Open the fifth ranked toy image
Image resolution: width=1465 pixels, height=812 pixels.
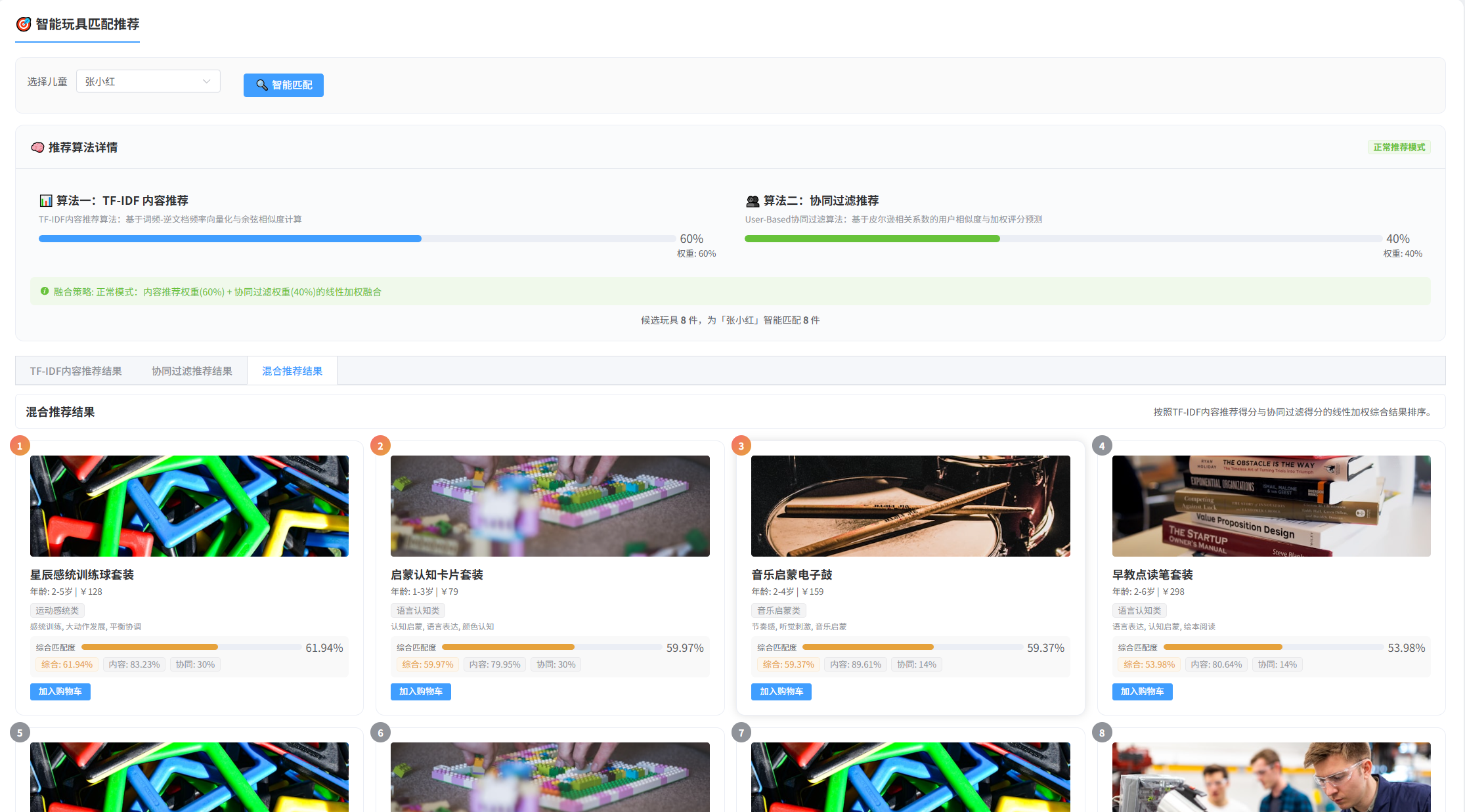pos(189,777)
